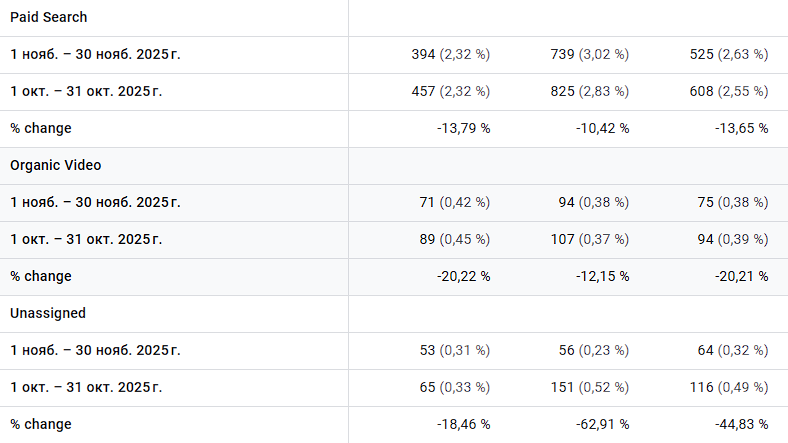788x443 pixels.
Task: Click the 151 (0,52 %) cell
Action: click(591, 387)
